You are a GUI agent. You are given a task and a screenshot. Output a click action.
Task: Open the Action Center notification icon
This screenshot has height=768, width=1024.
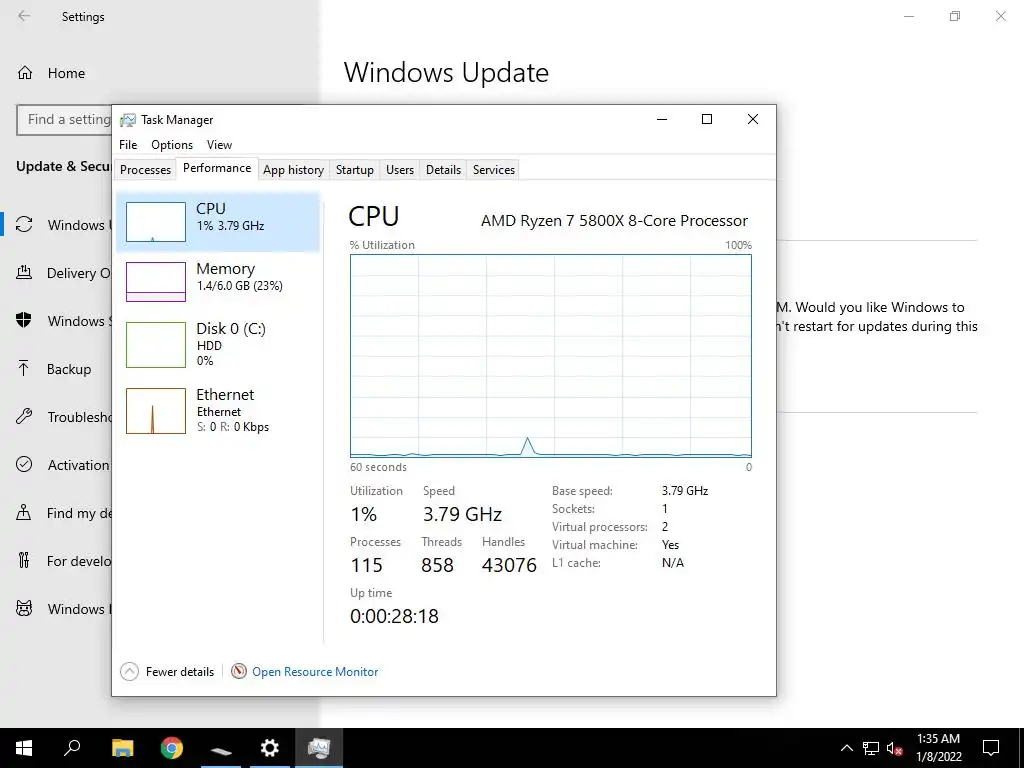coord(991,748)
